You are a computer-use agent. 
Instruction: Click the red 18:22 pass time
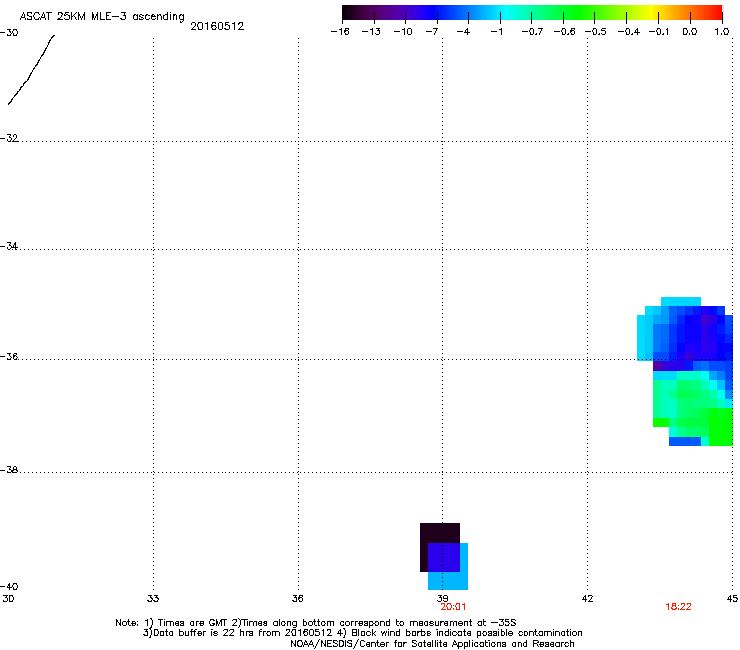click(x=678, y=607)
